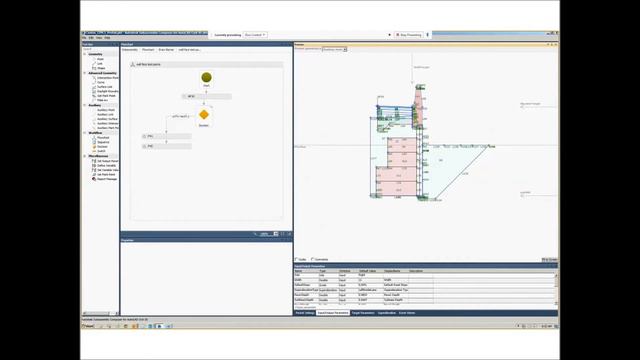Viewport: 640px width, 360px height.
Task: Select the Shape geometry tool
Action: [101, 68]
